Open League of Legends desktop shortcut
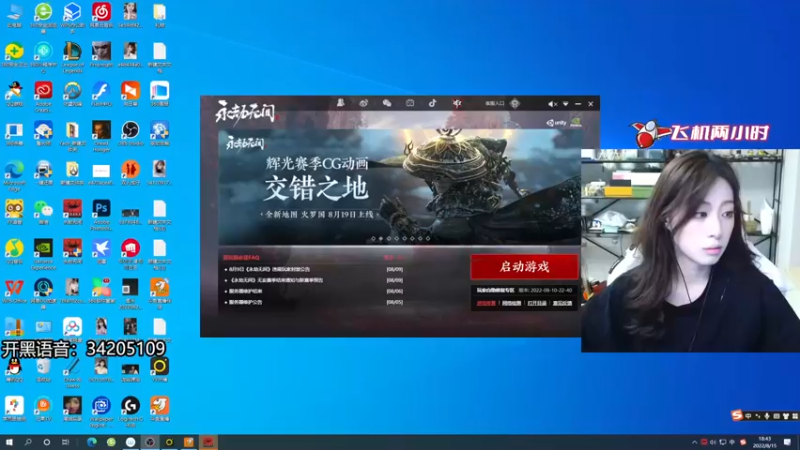 coord(72,56)
